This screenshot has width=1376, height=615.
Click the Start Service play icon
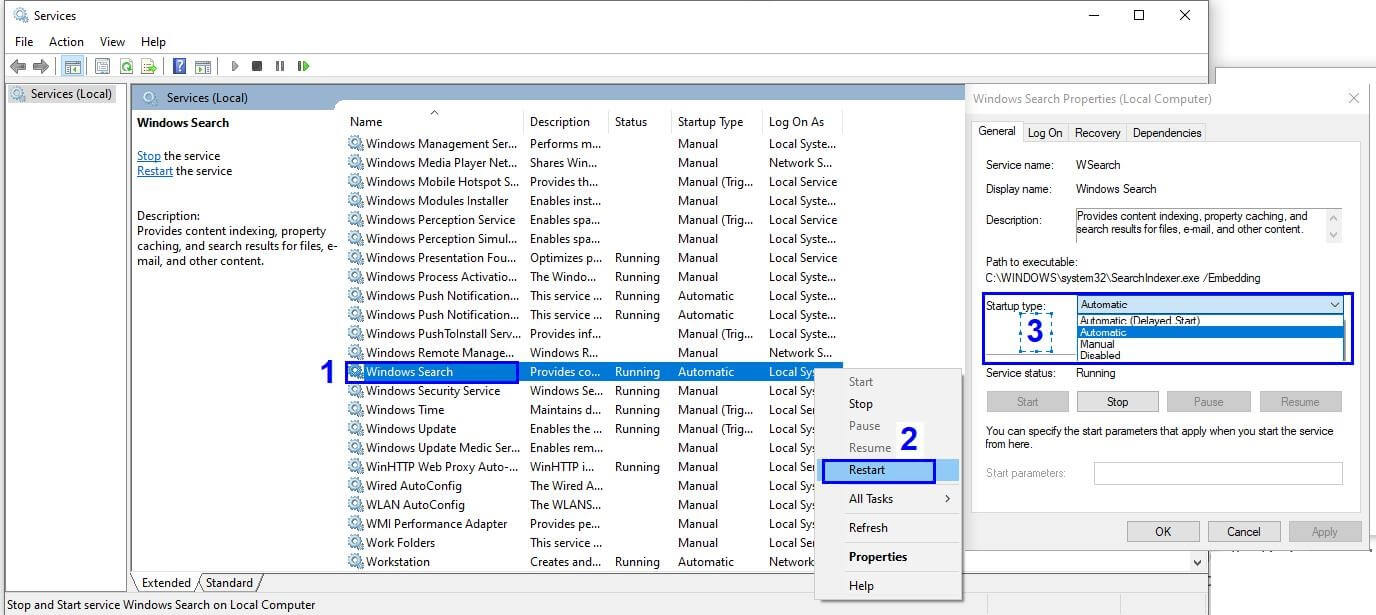tap(234, 66)
